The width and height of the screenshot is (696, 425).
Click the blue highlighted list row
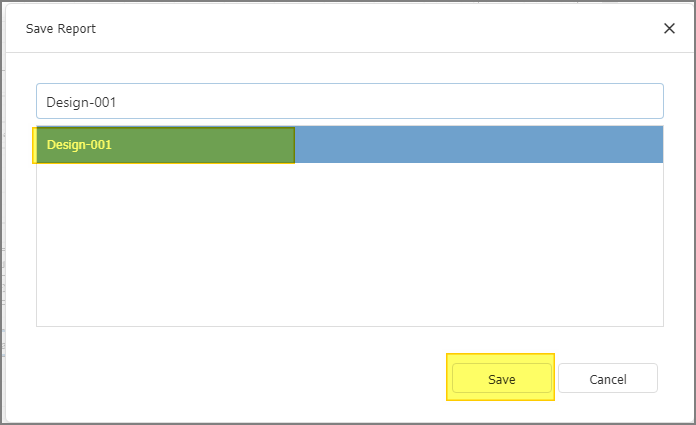pos(480,145)
